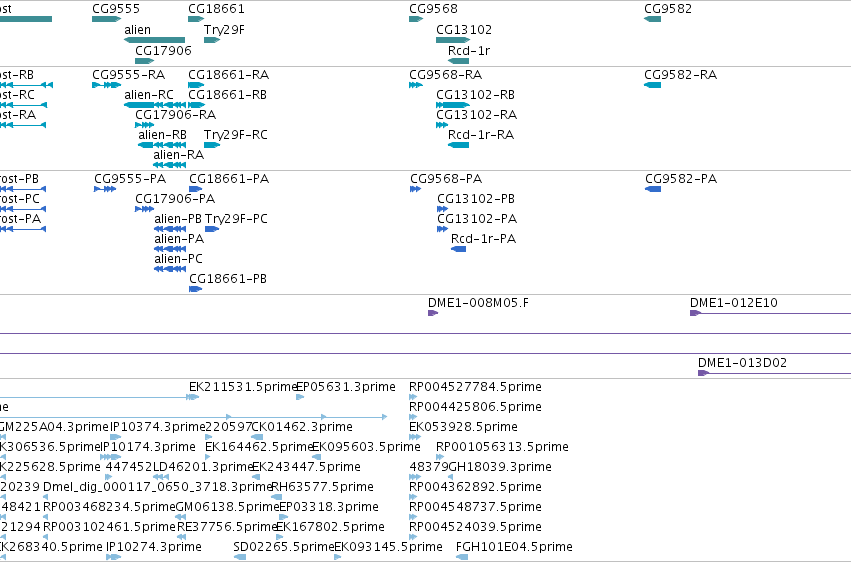Select the CG17906 gene label

click(163, 50)
